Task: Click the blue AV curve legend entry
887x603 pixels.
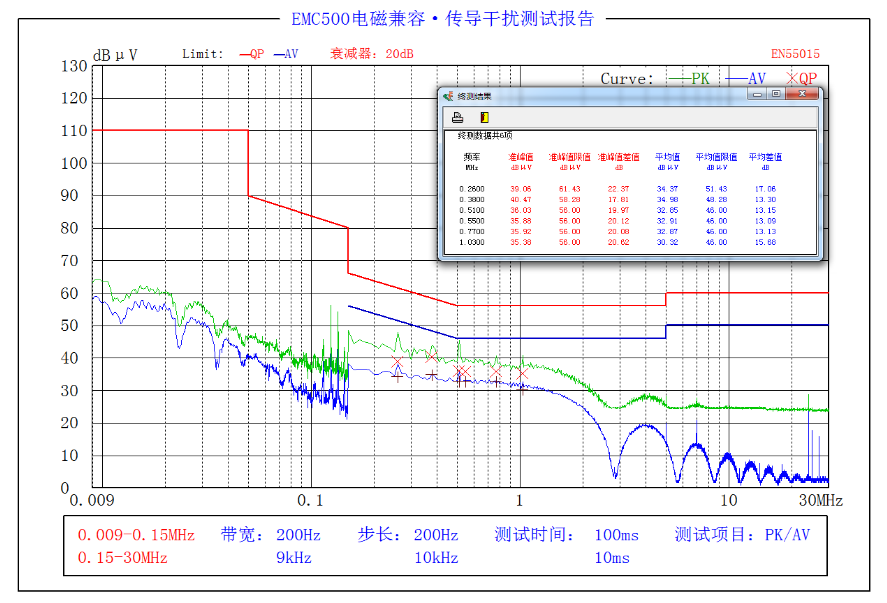Action: [x=745, y=78]
